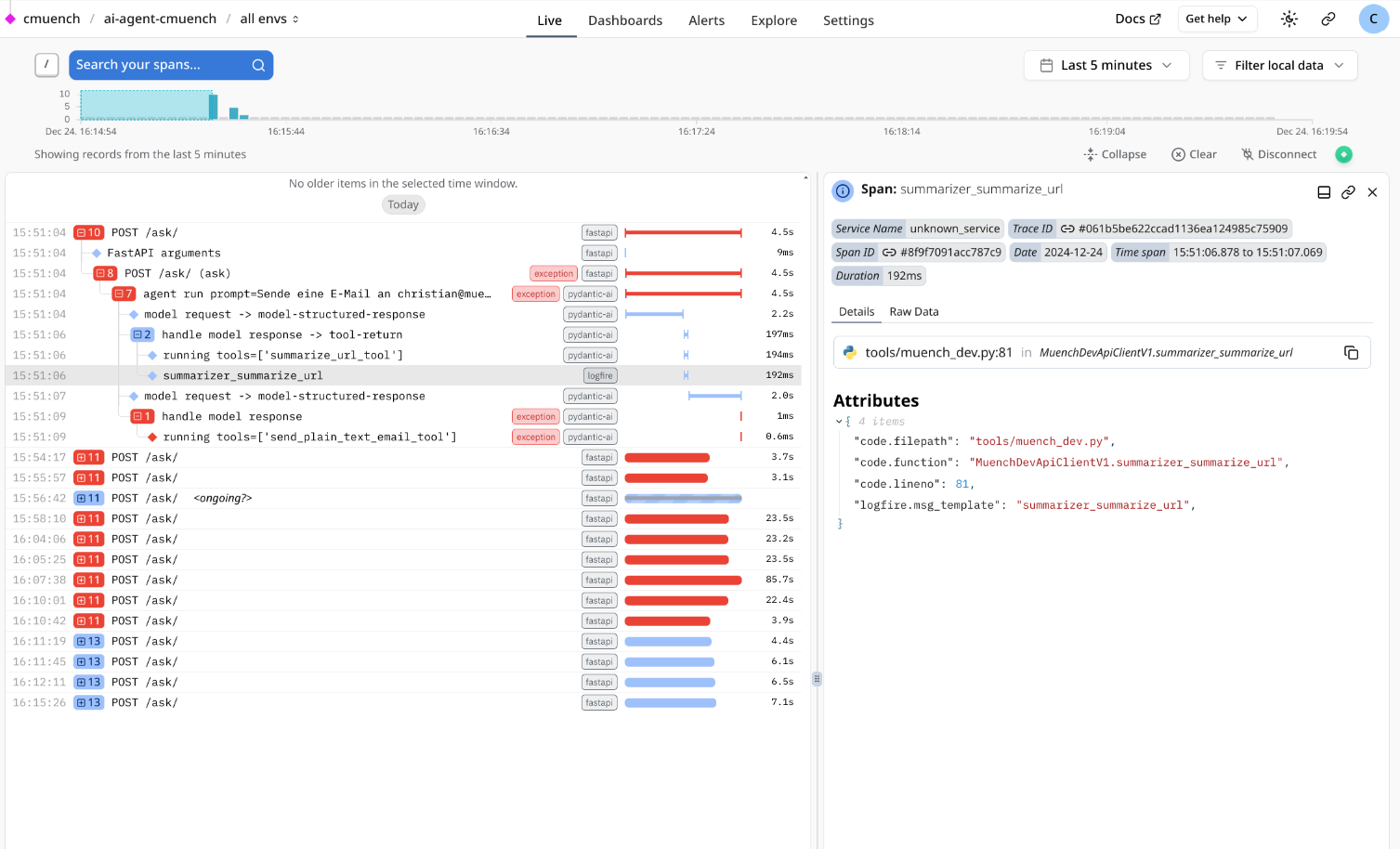Focus the Search your spans field

tap(171, 65)
